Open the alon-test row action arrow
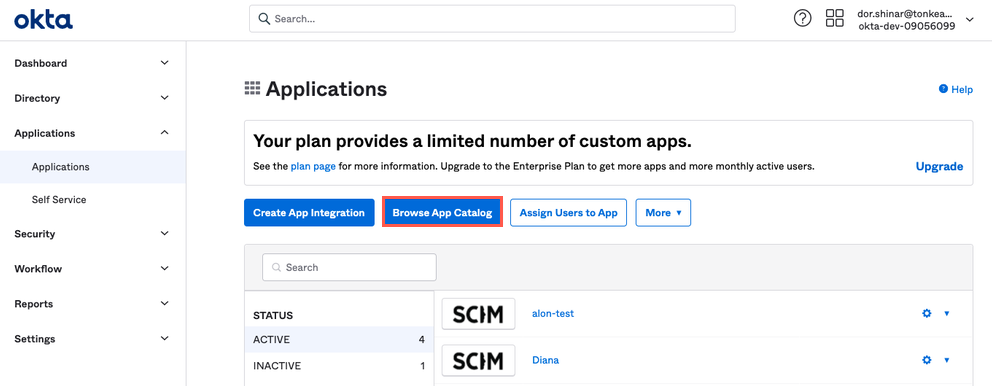This screenshot has width=992, height=386. (x=947, y=313)
